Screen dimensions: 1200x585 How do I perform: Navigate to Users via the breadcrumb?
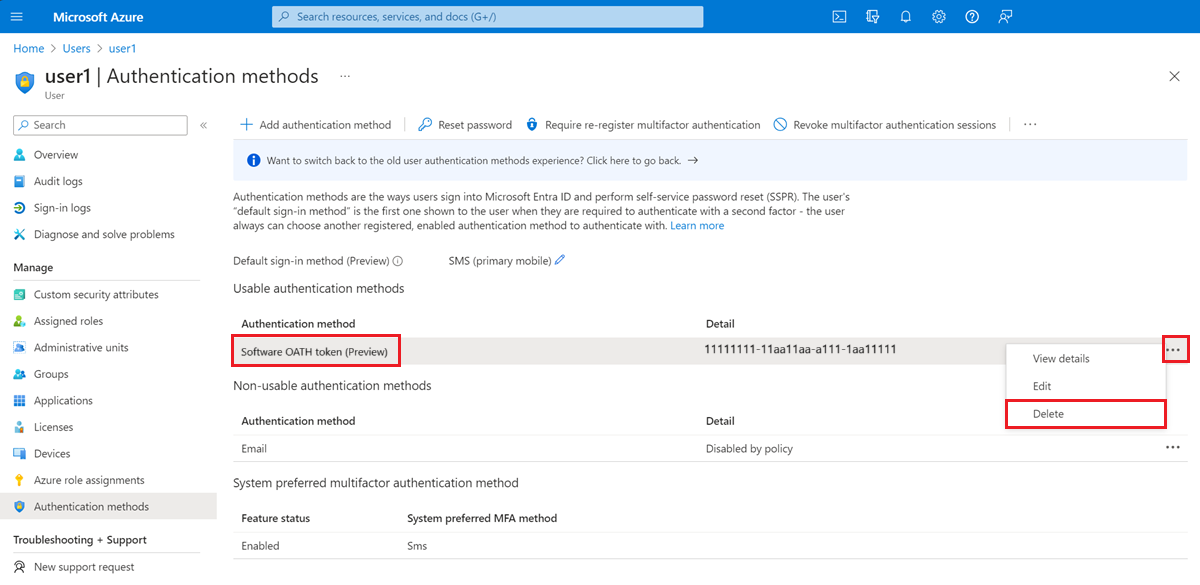pyautogui.click(x=76, y=48)
